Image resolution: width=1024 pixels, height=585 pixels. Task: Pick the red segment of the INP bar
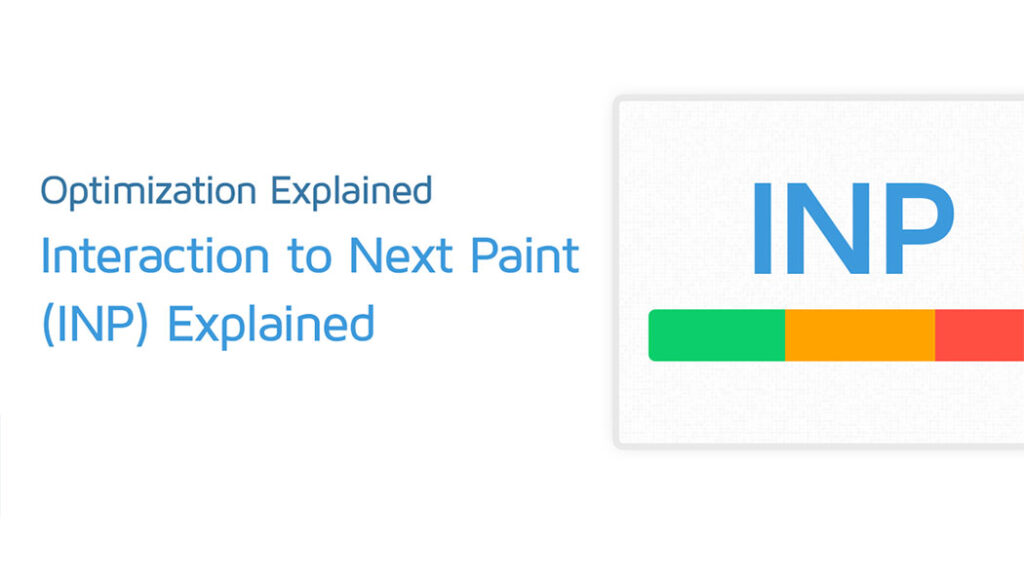pyautogui.click(x=980, y=335)
